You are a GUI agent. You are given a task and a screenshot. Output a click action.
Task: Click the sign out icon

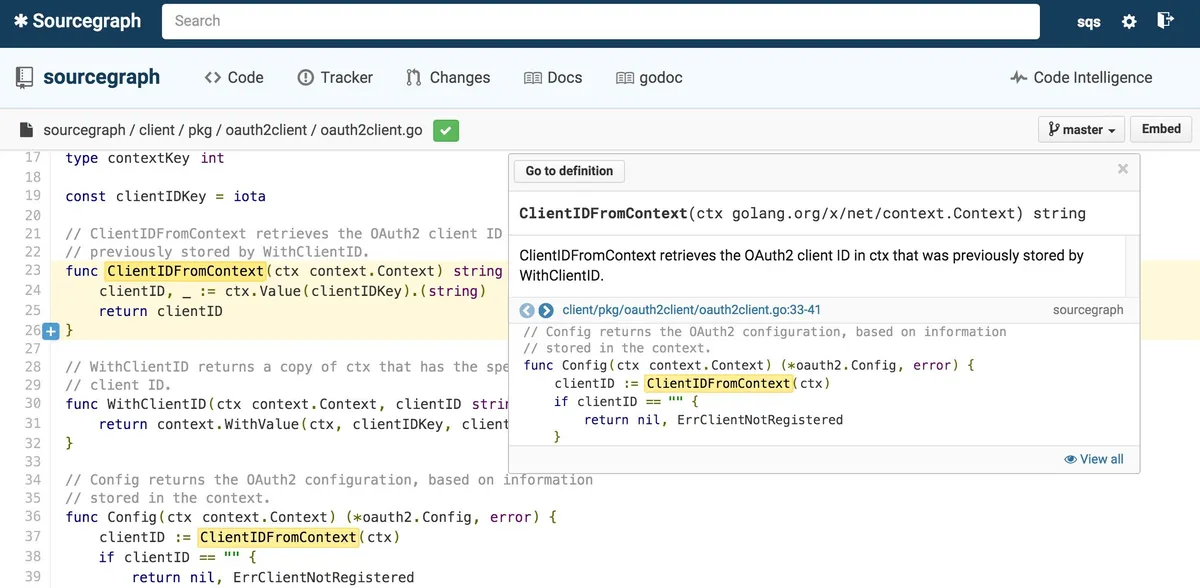1165,20
